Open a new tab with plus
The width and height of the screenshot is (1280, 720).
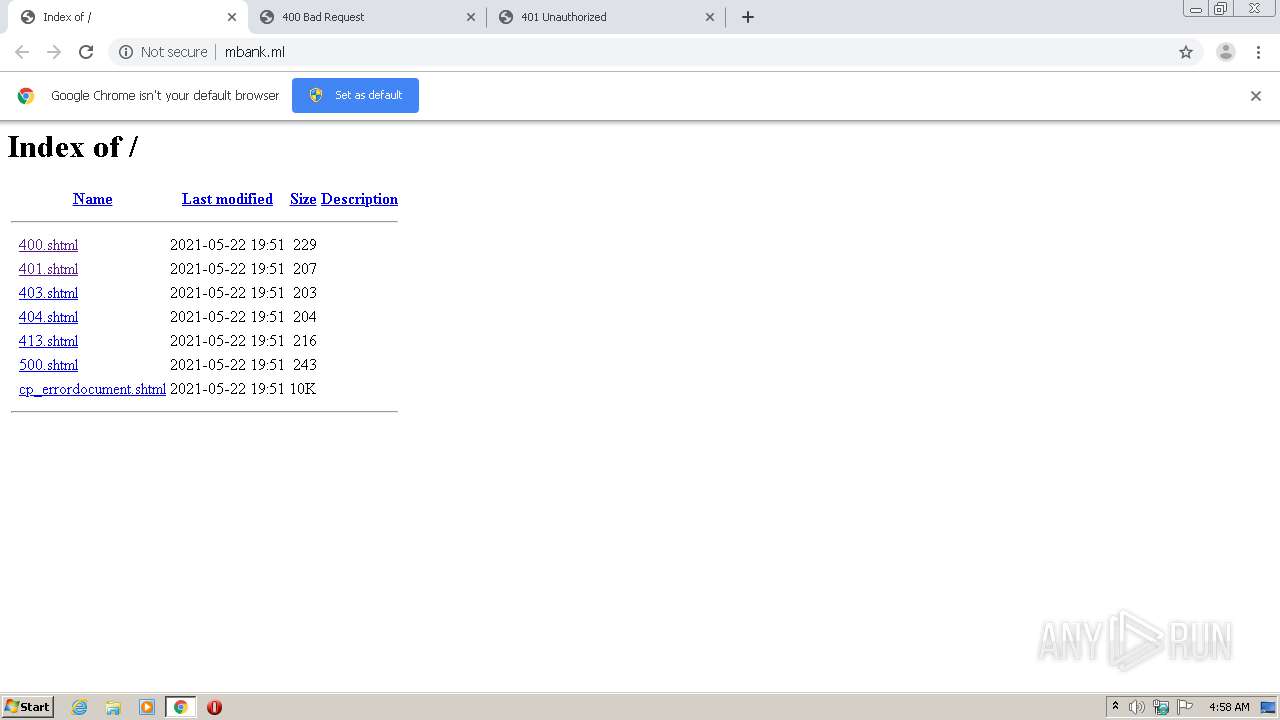748,17
